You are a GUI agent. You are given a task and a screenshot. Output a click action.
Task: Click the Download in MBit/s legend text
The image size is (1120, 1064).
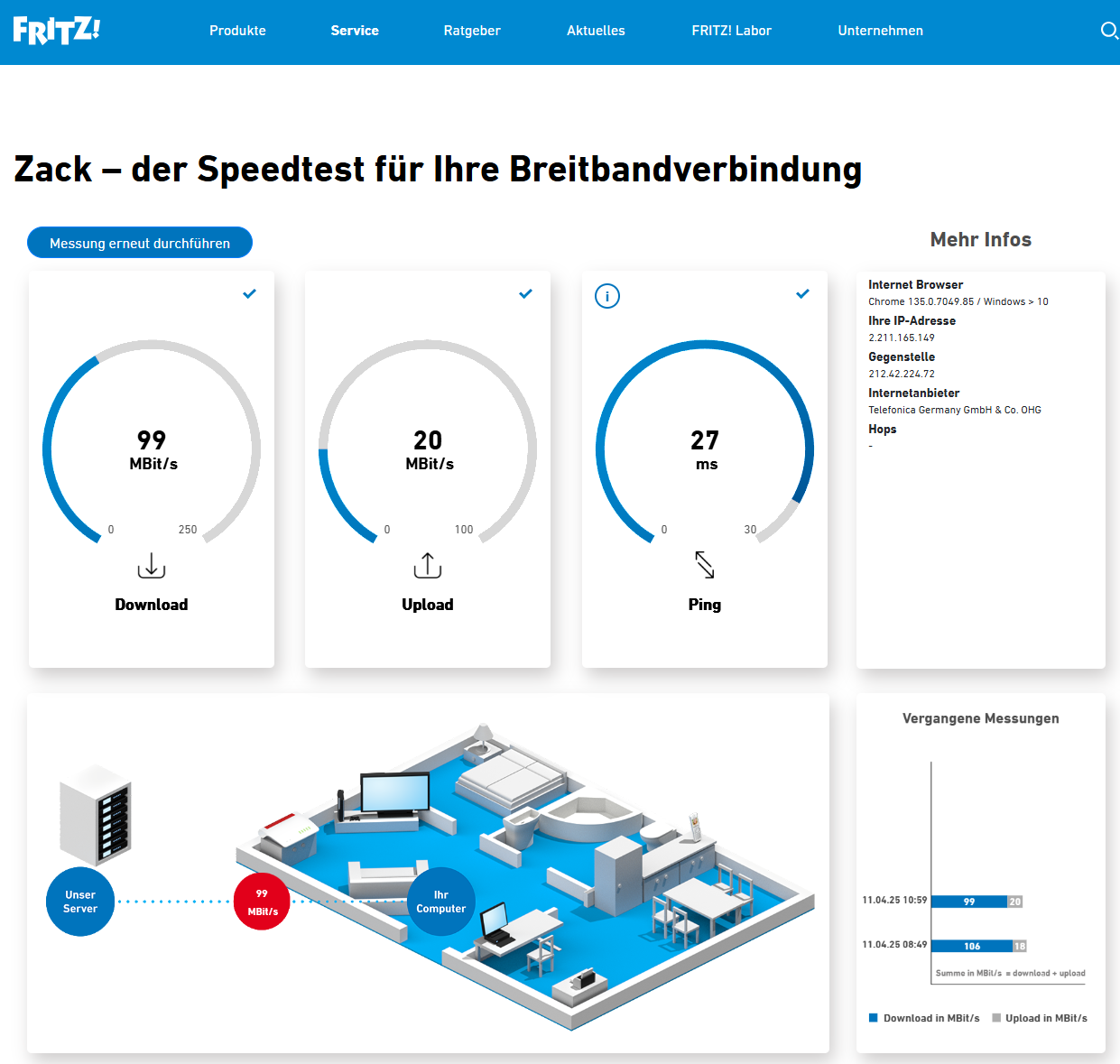931,1018
